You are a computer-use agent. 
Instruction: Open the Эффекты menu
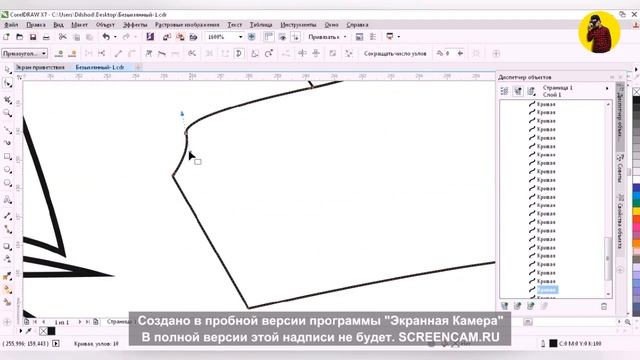click(135, 25)
